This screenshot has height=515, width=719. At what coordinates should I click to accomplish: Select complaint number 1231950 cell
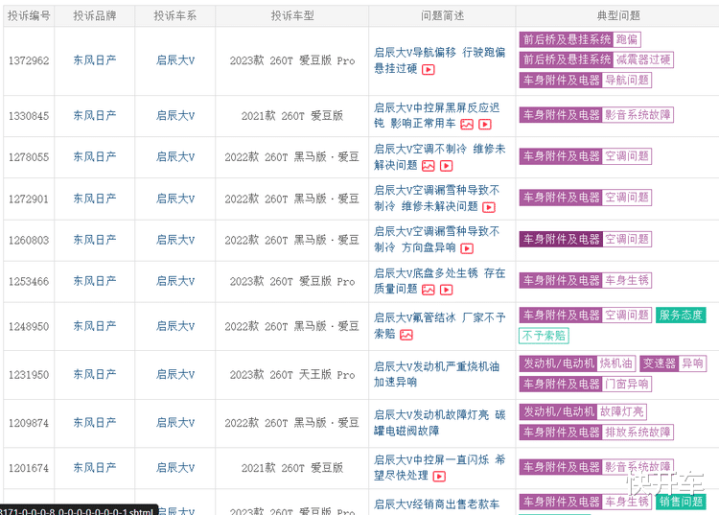pyautogui.click(x=28, y=375)
